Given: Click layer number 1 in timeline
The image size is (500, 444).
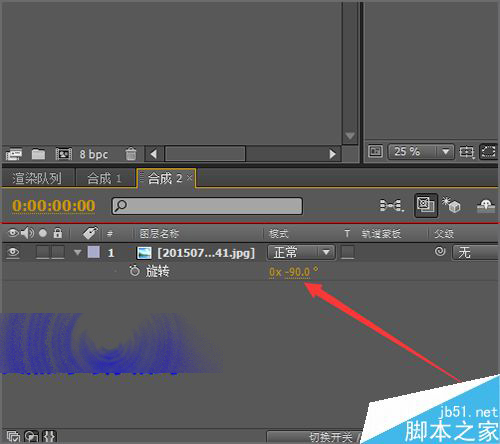Looking at the screenshot, I should click(x=111, y=253).
